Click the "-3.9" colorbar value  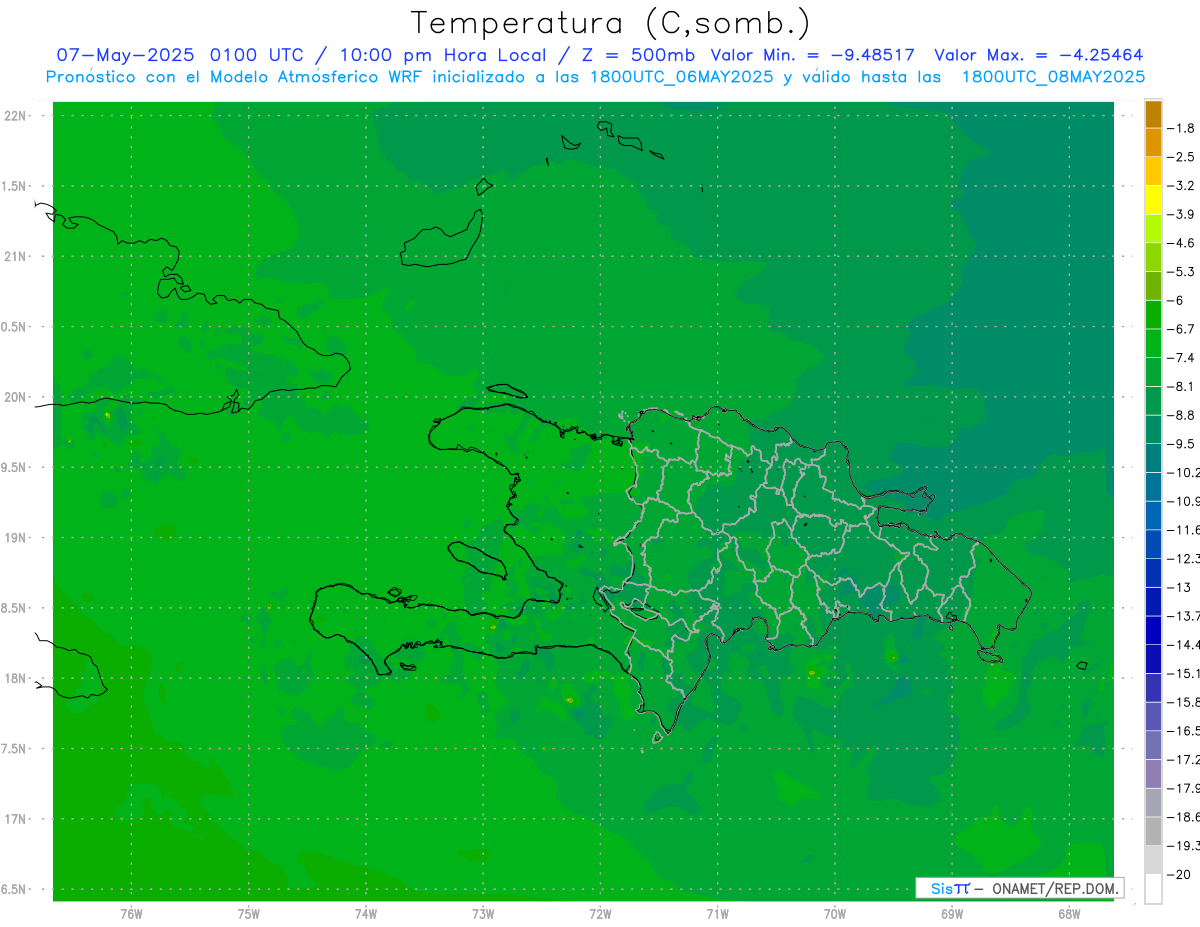pyautogui.click(x=1181, y=214)
